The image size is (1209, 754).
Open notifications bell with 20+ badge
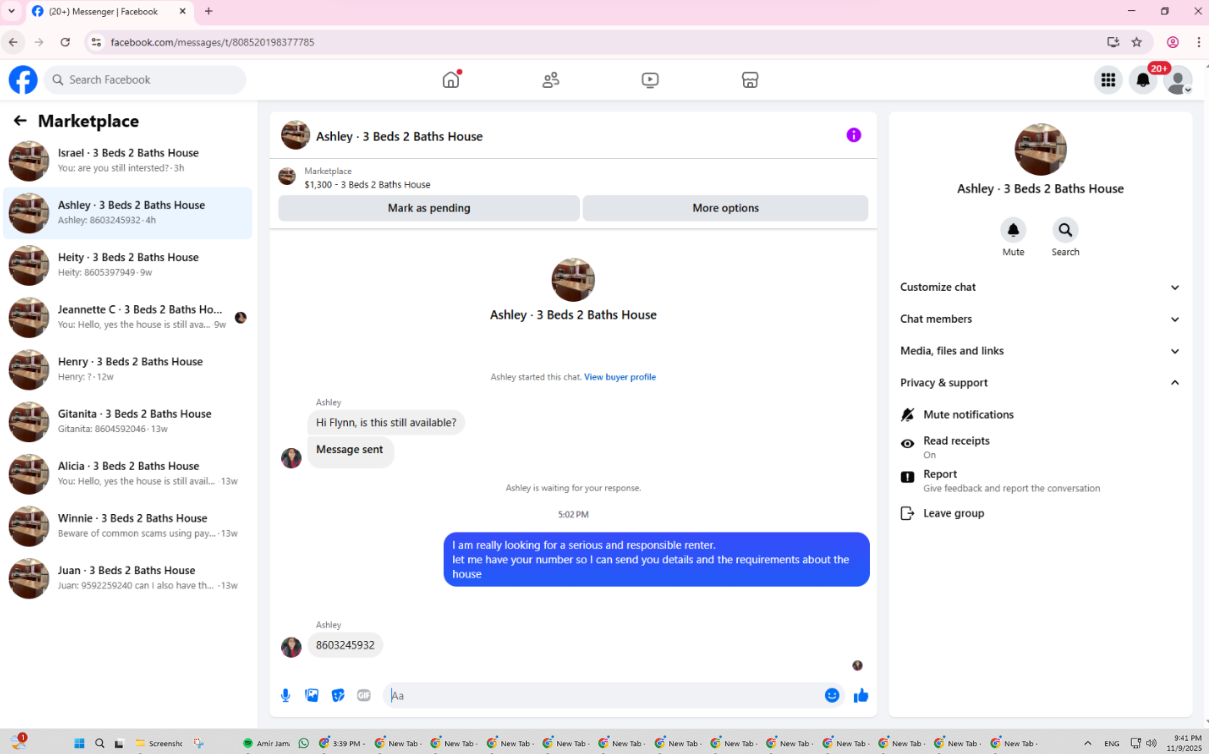(x=1143, y=80)
